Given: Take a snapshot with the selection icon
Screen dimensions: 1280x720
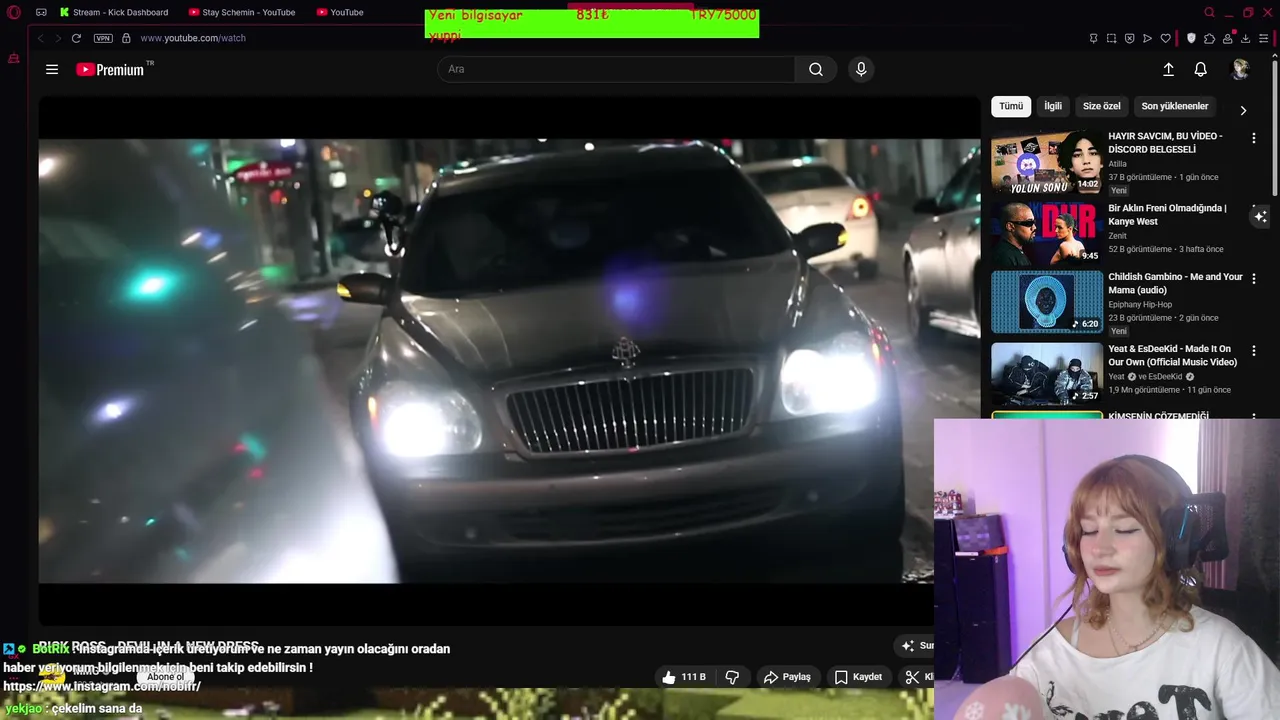Looking at the screenshot, I should [x=1111, y=38].
